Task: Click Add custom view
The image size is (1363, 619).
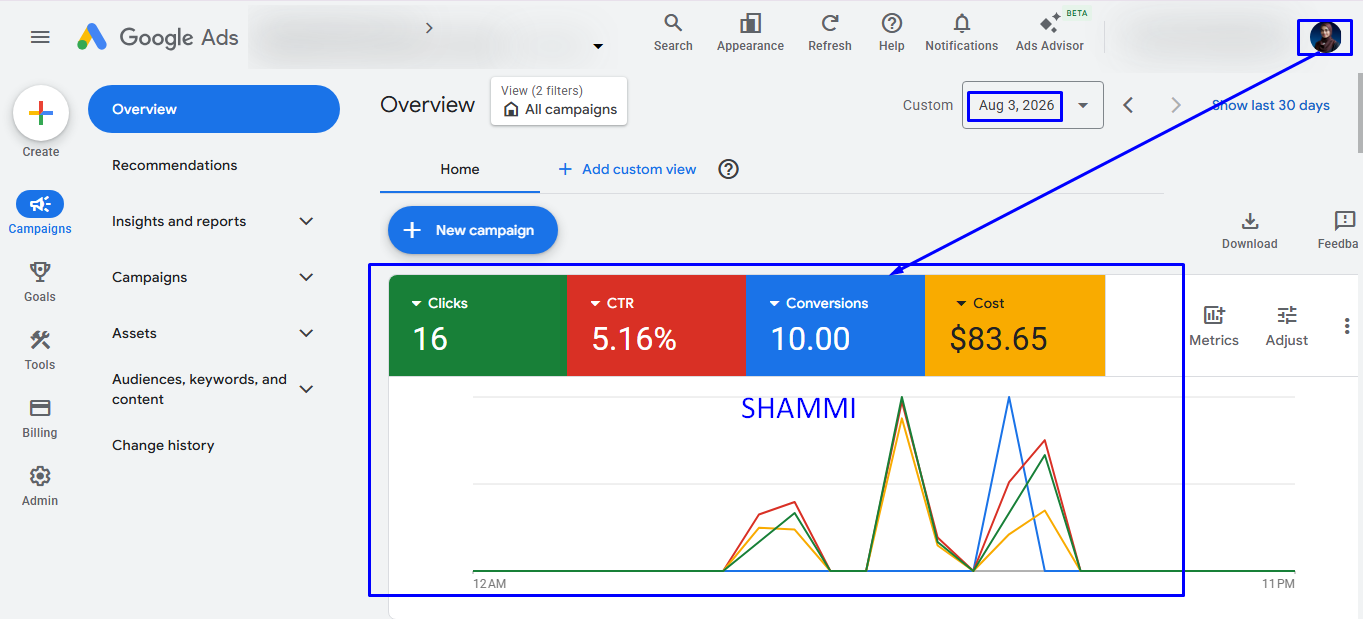Action: click(x=627, y=169)
